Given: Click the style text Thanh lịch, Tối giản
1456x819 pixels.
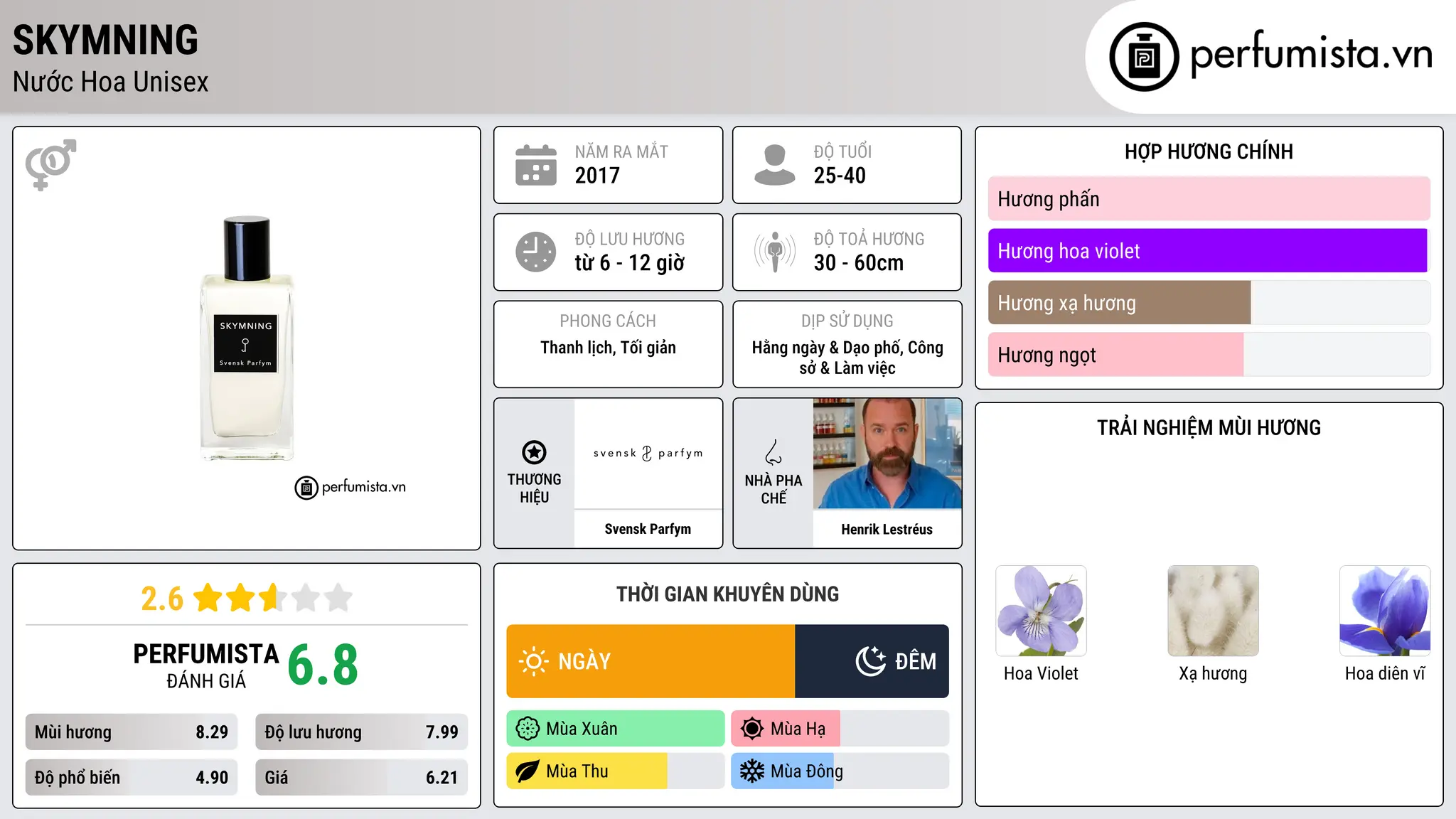Looking at the screenshot, I should click(608, 348).
